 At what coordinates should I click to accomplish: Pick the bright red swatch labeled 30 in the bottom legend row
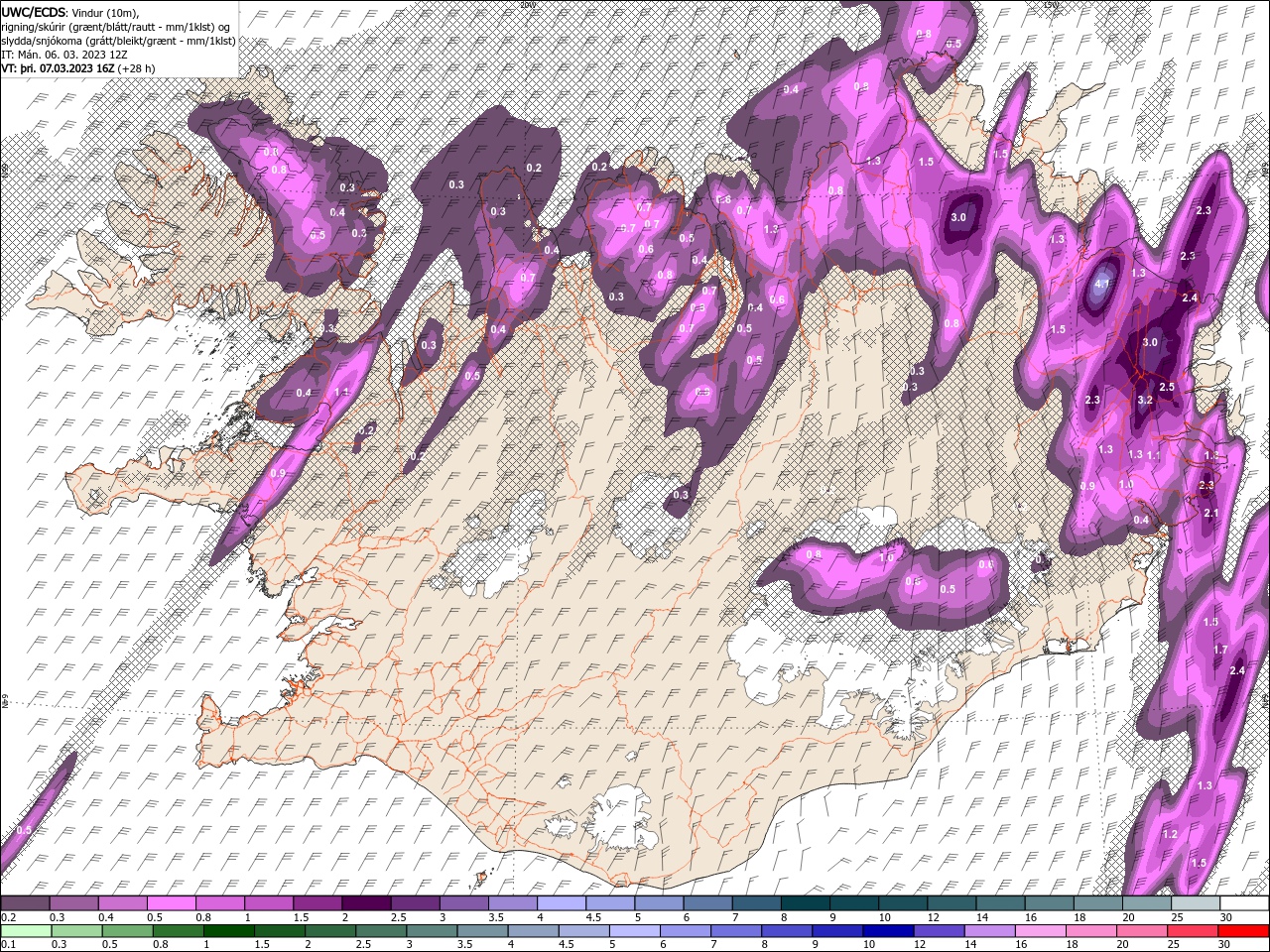1243,930
